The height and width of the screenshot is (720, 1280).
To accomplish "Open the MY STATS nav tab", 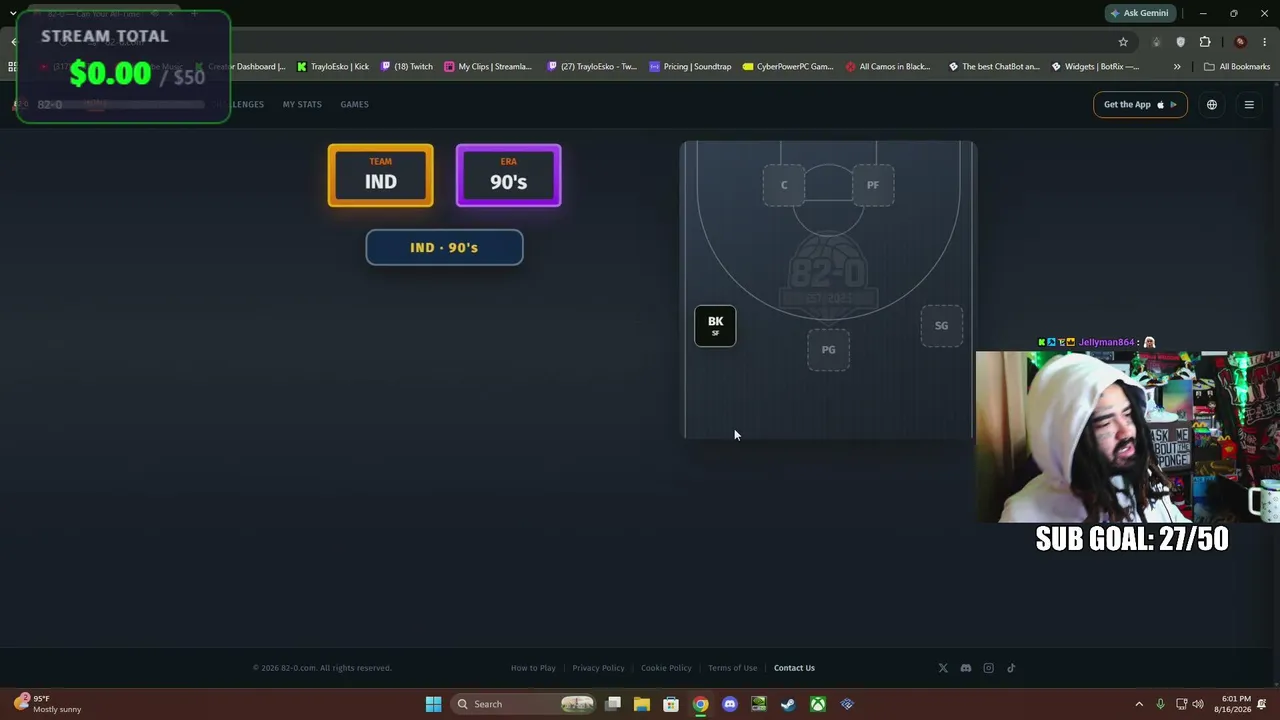I will pos(302,105).
